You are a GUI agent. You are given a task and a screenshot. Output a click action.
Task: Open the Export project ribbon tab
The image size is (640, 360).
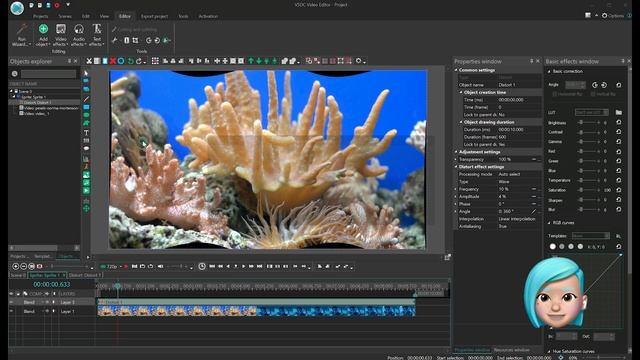pyautogui.click(x=154, y=16)
